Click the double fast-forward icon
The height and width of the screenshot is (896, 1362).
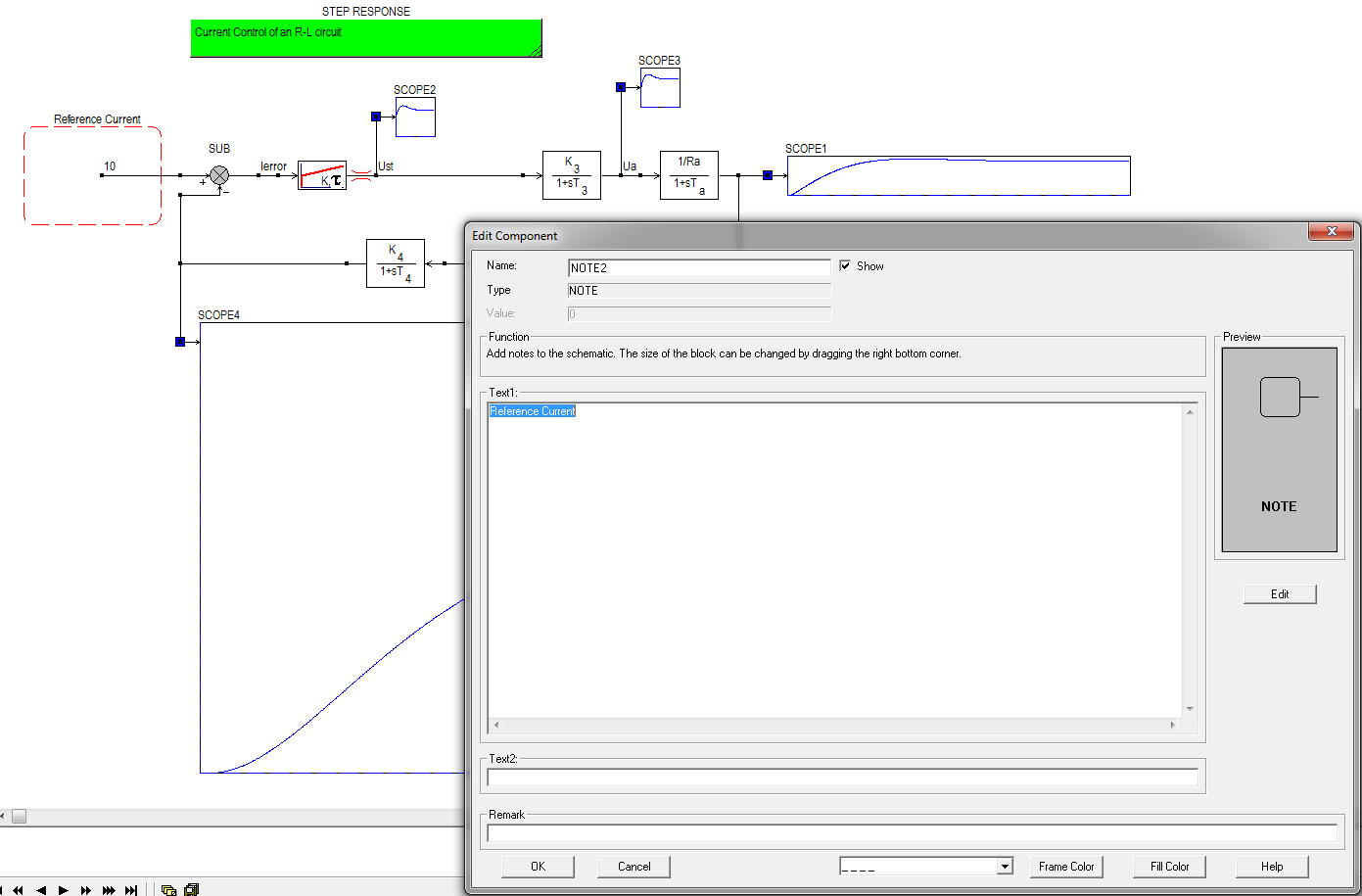[x=86, y=890]
